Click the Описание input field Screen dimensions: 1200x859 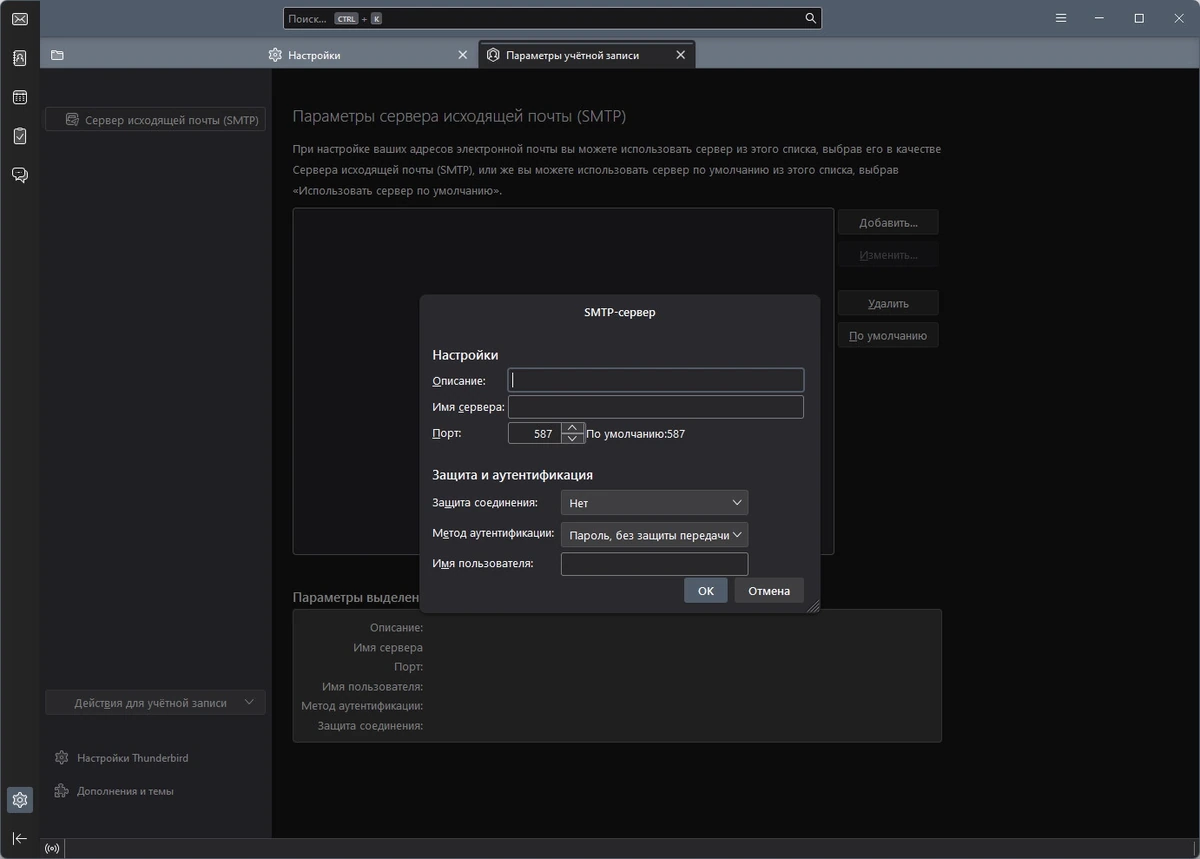tap(656, 380)
